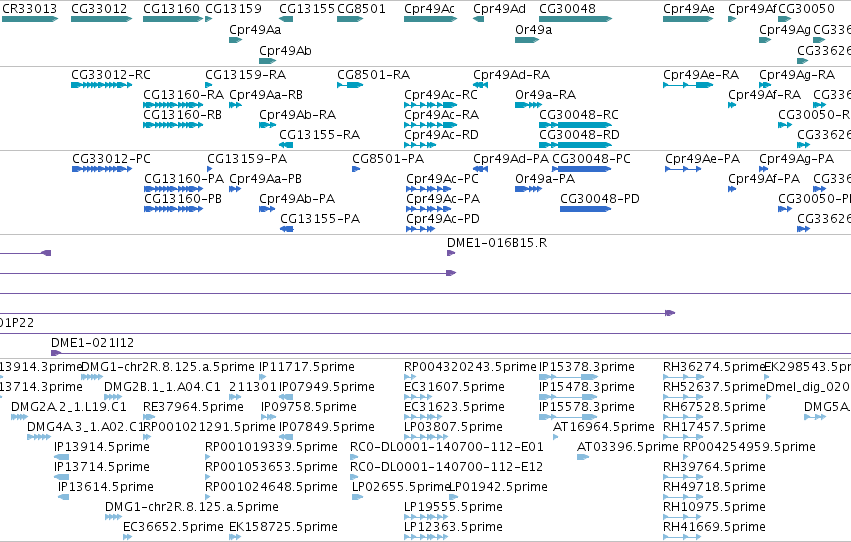This screenshot has height=542, width=851.
Task: Select the CR33013 gene feature bar
Action: coord(30,19)
